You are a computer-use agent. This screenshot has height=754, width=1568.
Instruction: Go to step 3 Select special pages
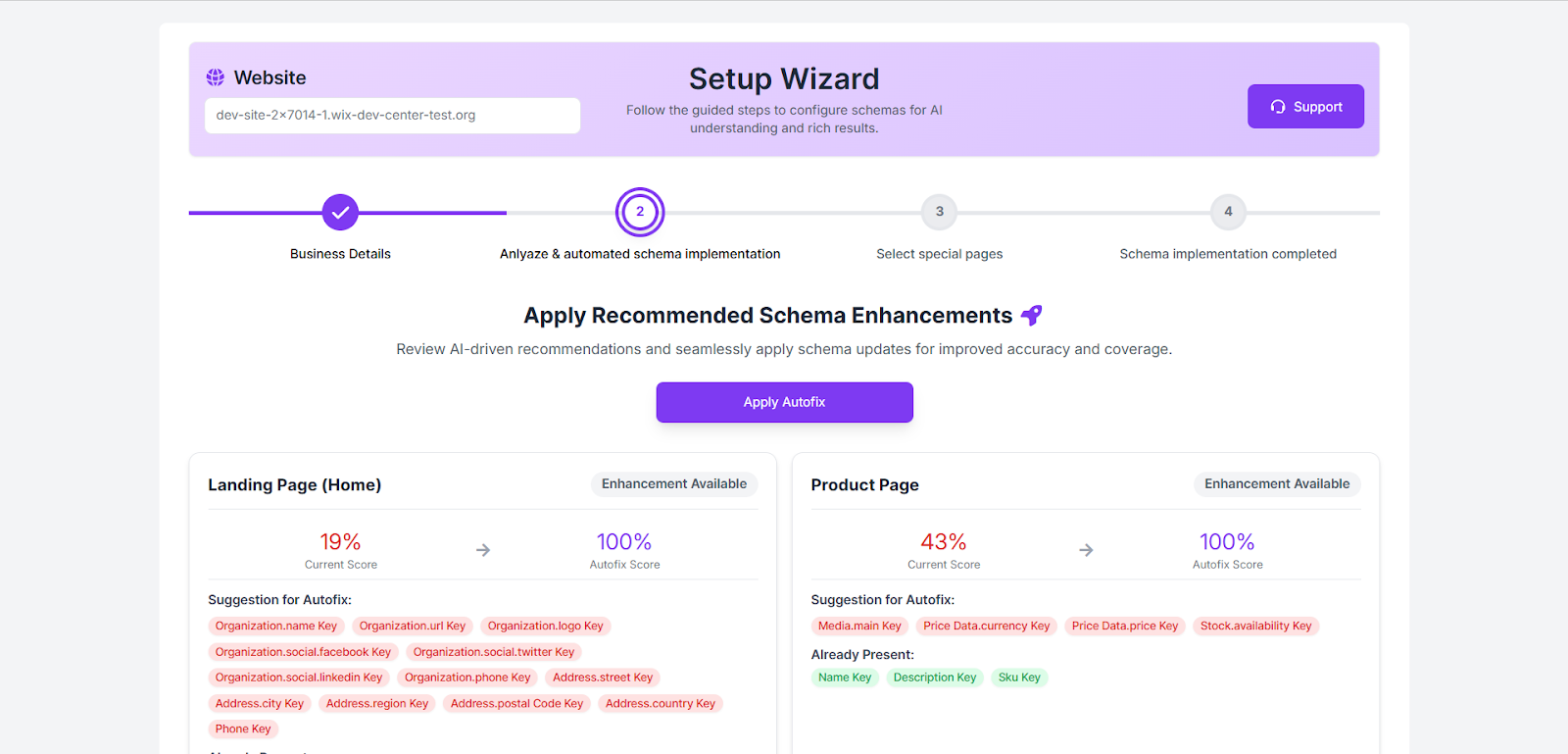pyautogui.click(x=939, y=212)
